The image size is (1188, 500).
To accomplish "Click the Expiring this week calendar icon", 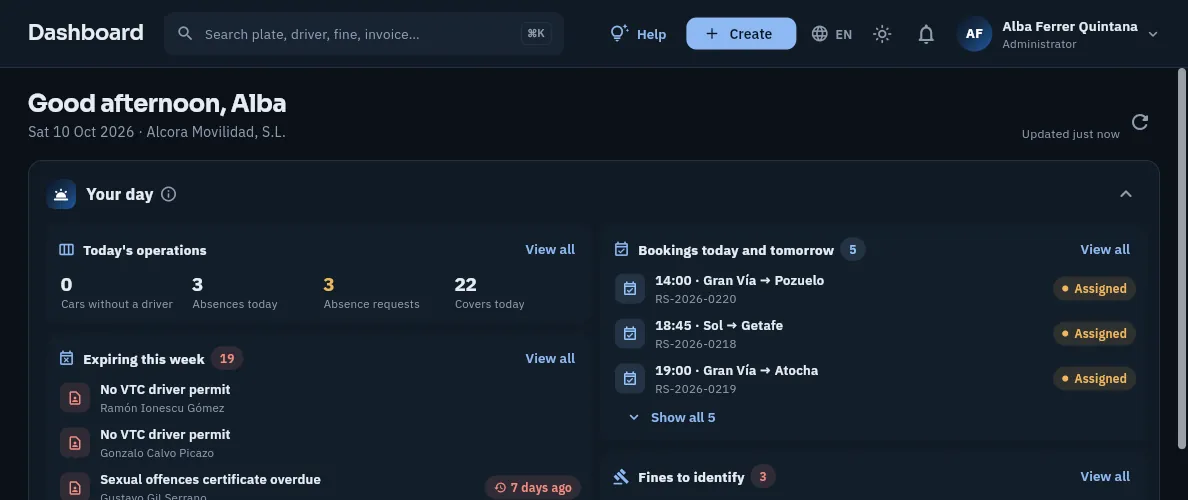I will tap(67, 358).
